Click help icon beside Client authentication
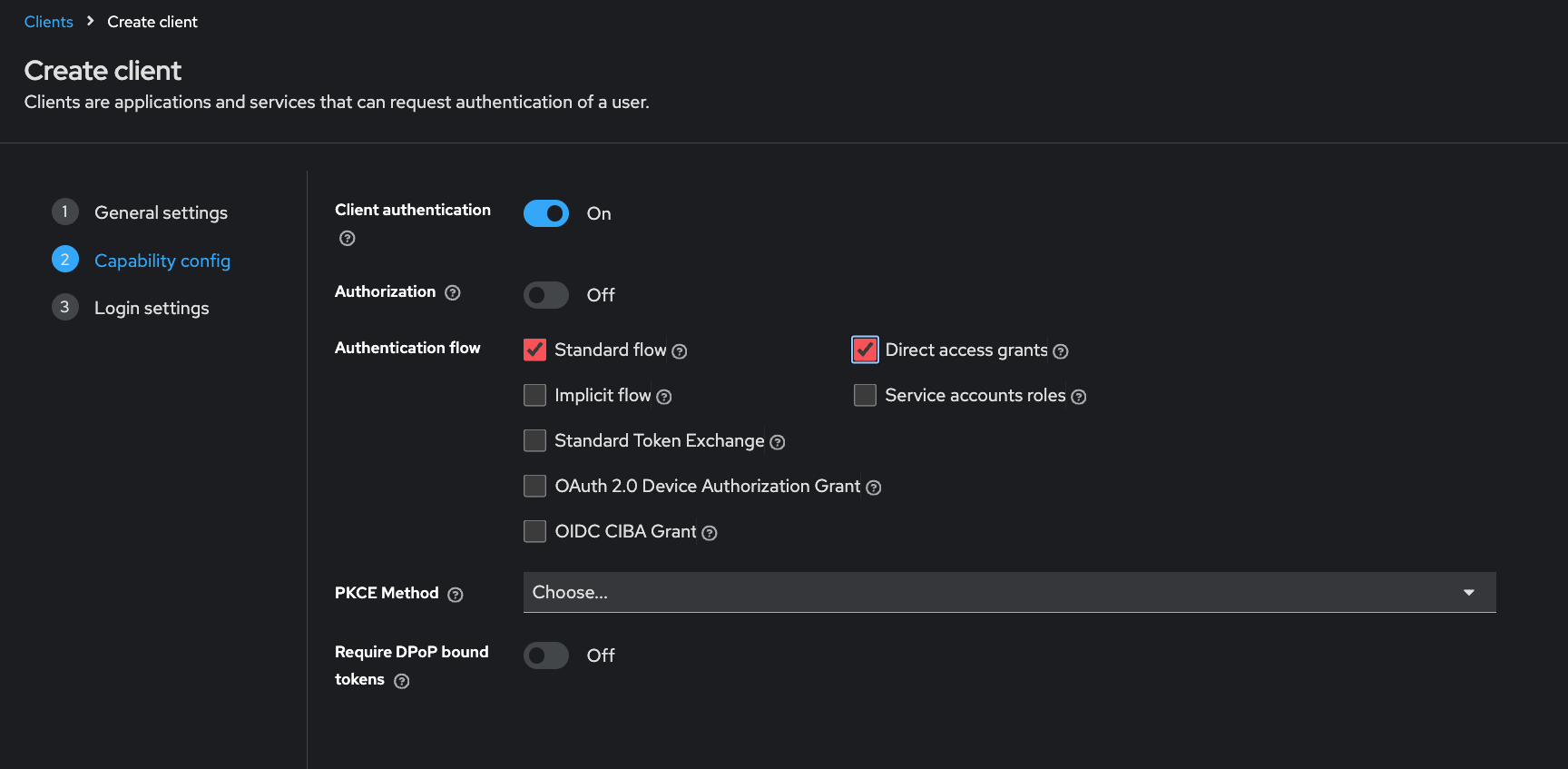Image resolution: width=1568 pixels, height=769 pixels. (347, 239)
